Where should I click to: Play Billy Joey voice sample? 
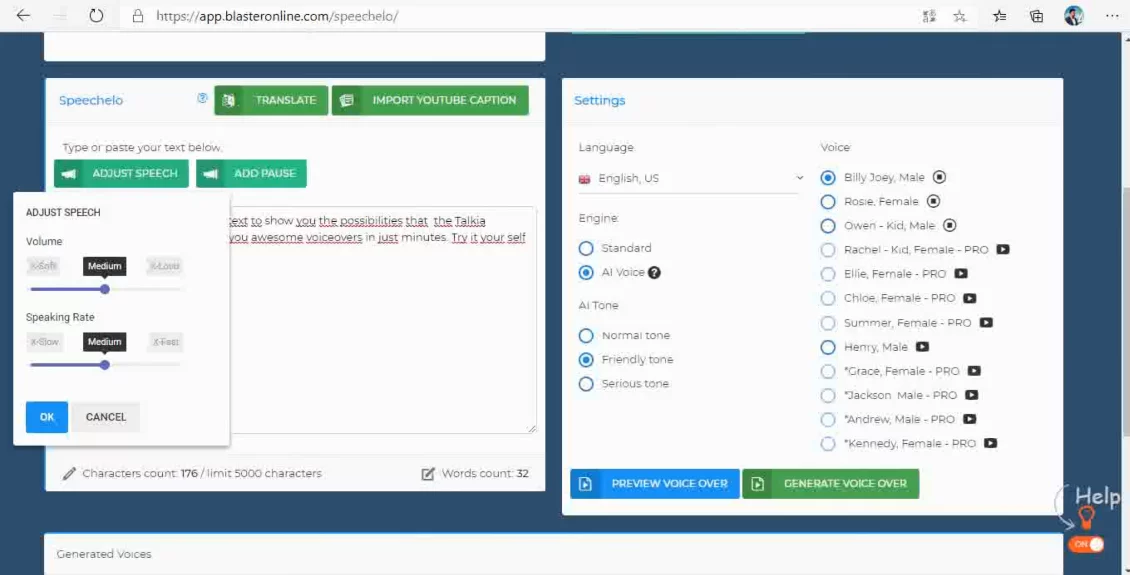click(939, 177)
